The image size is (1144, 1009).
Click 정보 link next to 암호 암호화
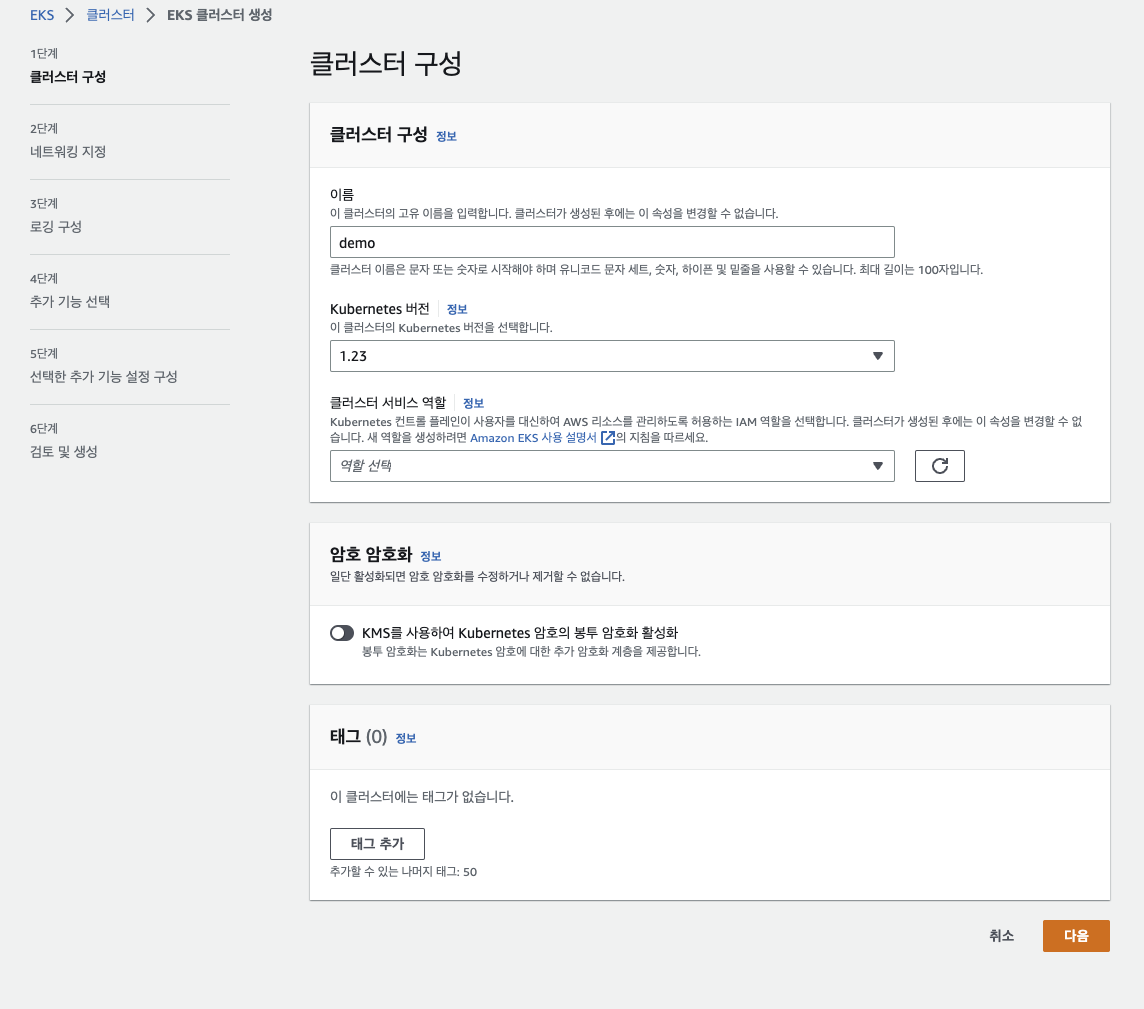coord(430,556)
